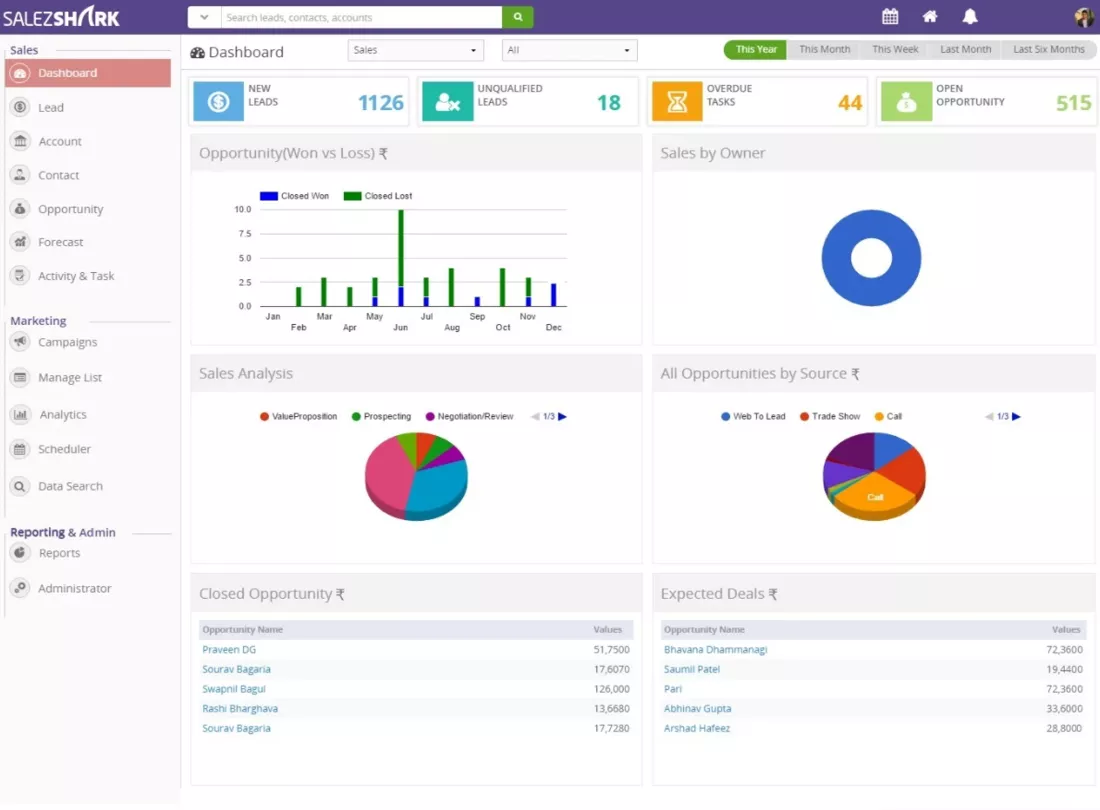Screen dimensions: 1100x810
Task: Toggle Closed Won legend series
Action: click(x=295, y=196)
